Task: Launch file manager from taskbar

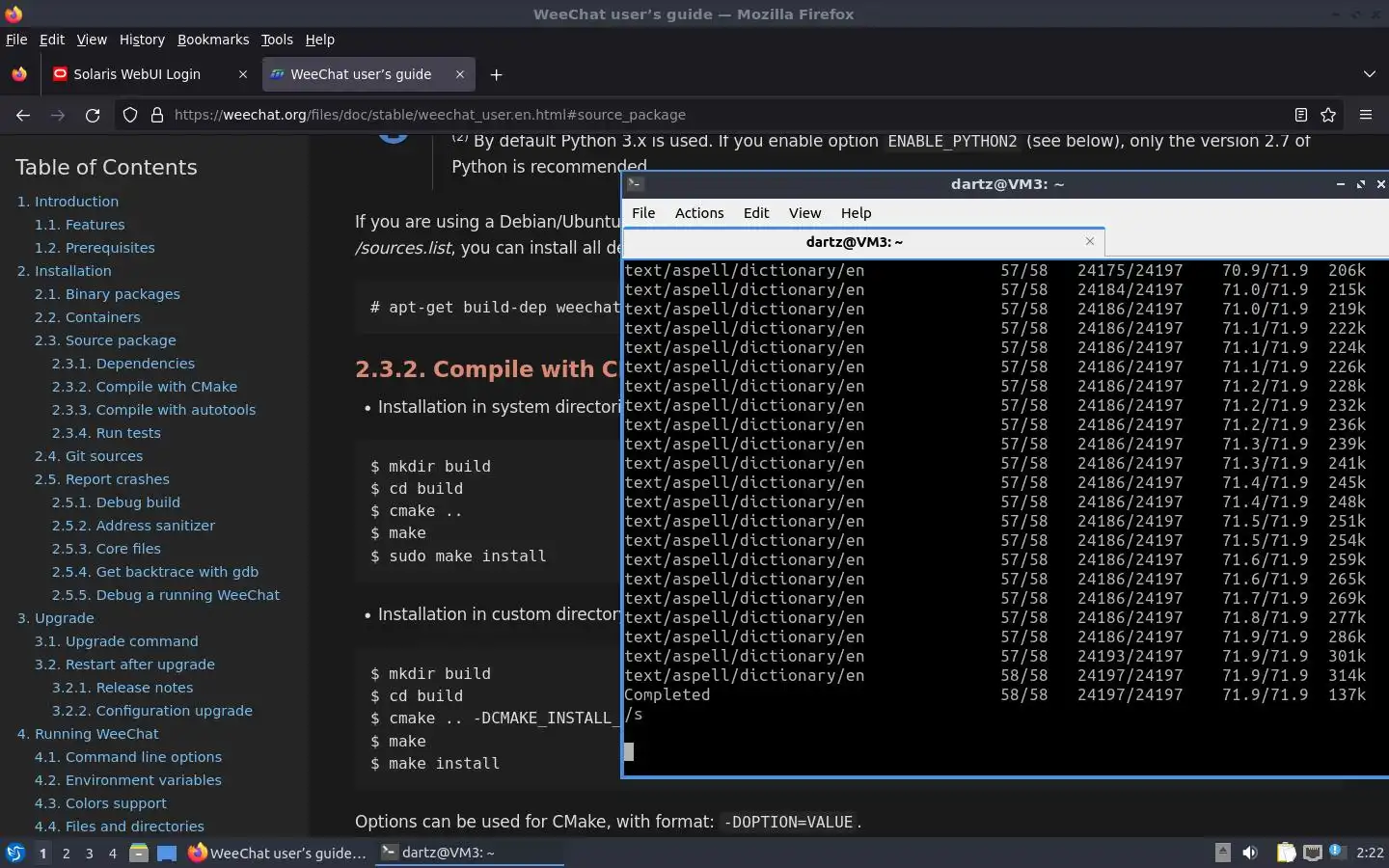Action: (x=139, y=853)
